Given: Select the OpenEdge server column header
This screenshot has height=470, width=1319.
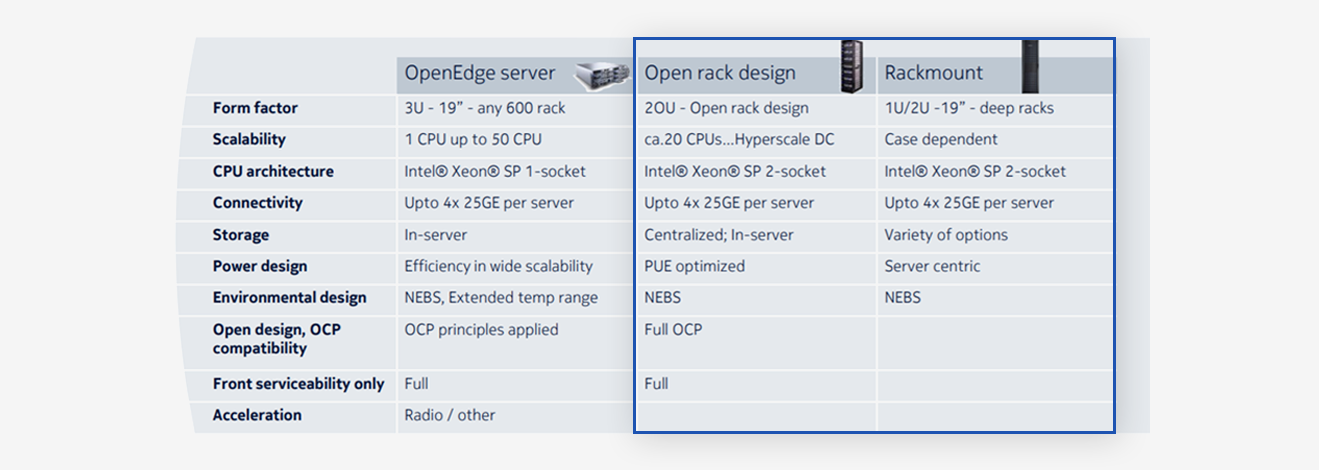Looking at the screenshot, I should [479, 73].
